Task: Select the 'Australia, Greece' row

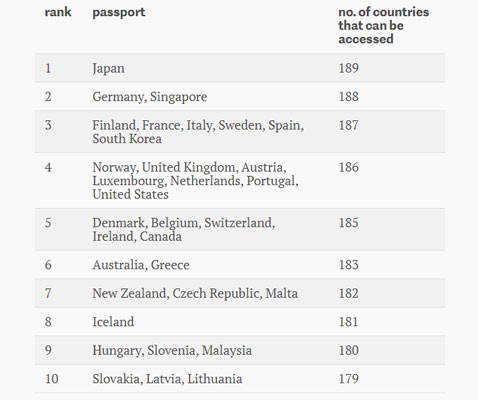Action: coord(240,265)
